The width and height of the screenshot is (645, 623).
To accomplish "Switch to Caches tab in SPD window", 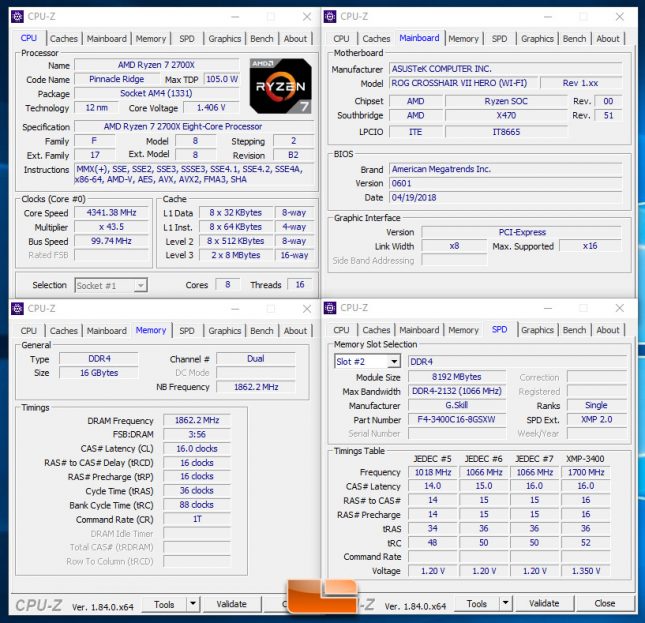I will point(376,330).
